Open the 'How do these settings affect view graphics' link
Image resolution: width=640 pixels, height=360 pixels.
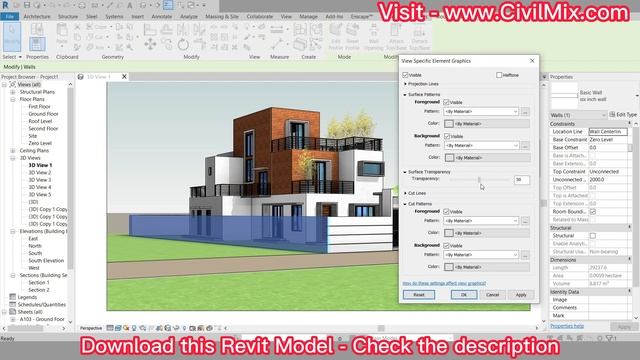tap(444, 283)
